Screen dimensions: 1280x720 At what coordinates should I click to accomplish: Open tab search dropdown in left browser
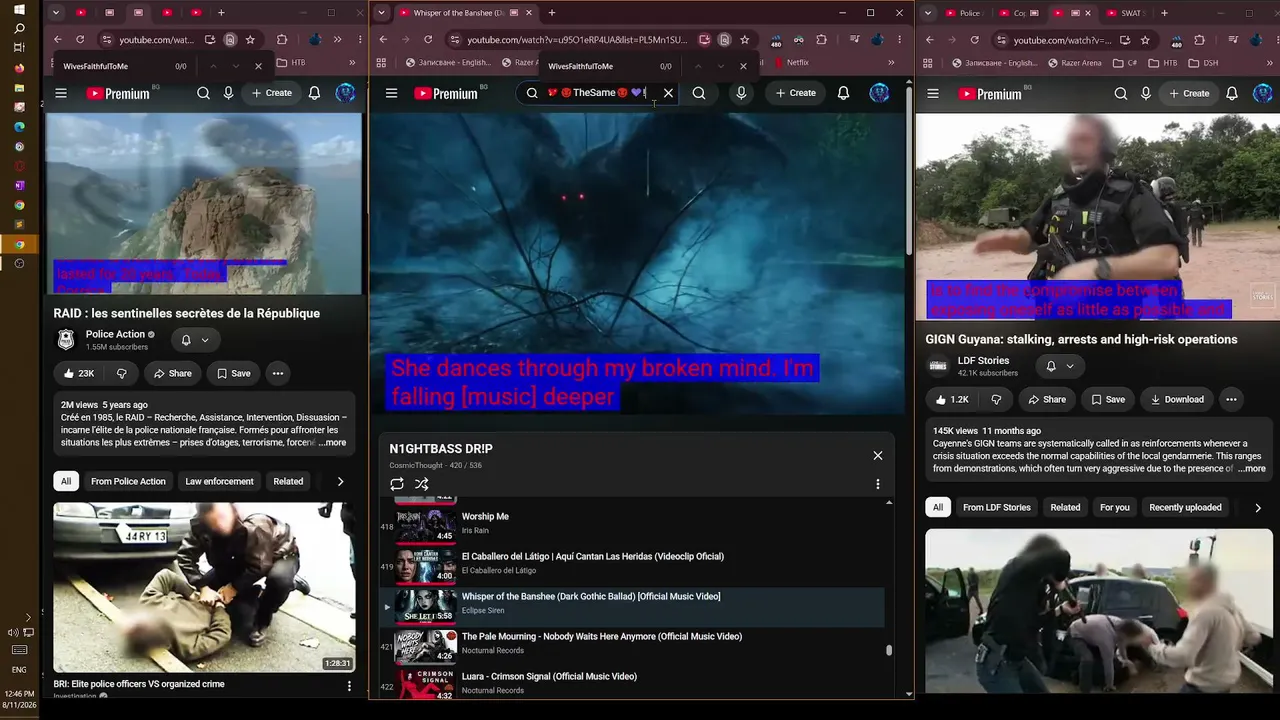(x=55, y=13)
